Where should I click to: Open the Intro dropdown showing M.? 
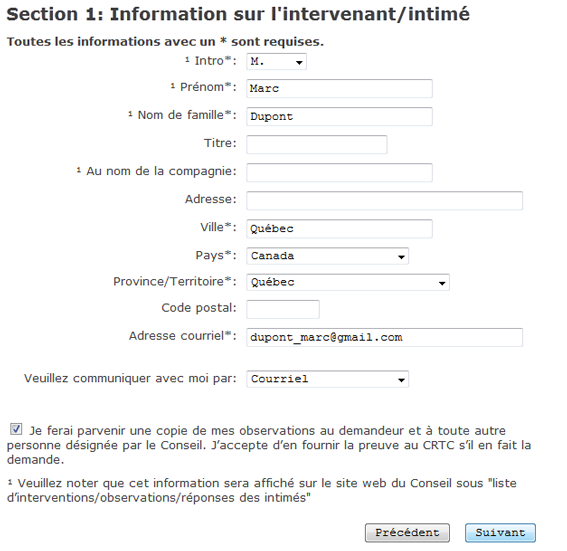pyautogui.click(x=276, y=61)
